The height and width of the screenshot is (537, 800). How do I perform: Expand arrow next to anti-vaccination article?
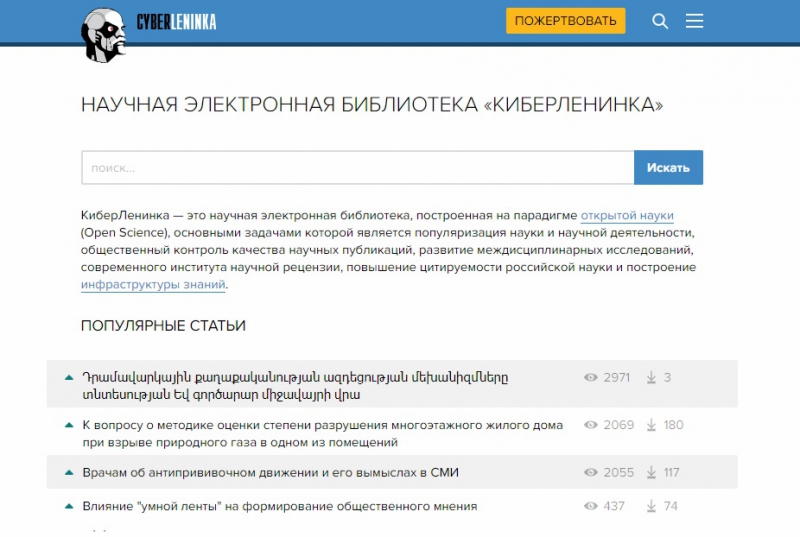[x=69, y=472]
